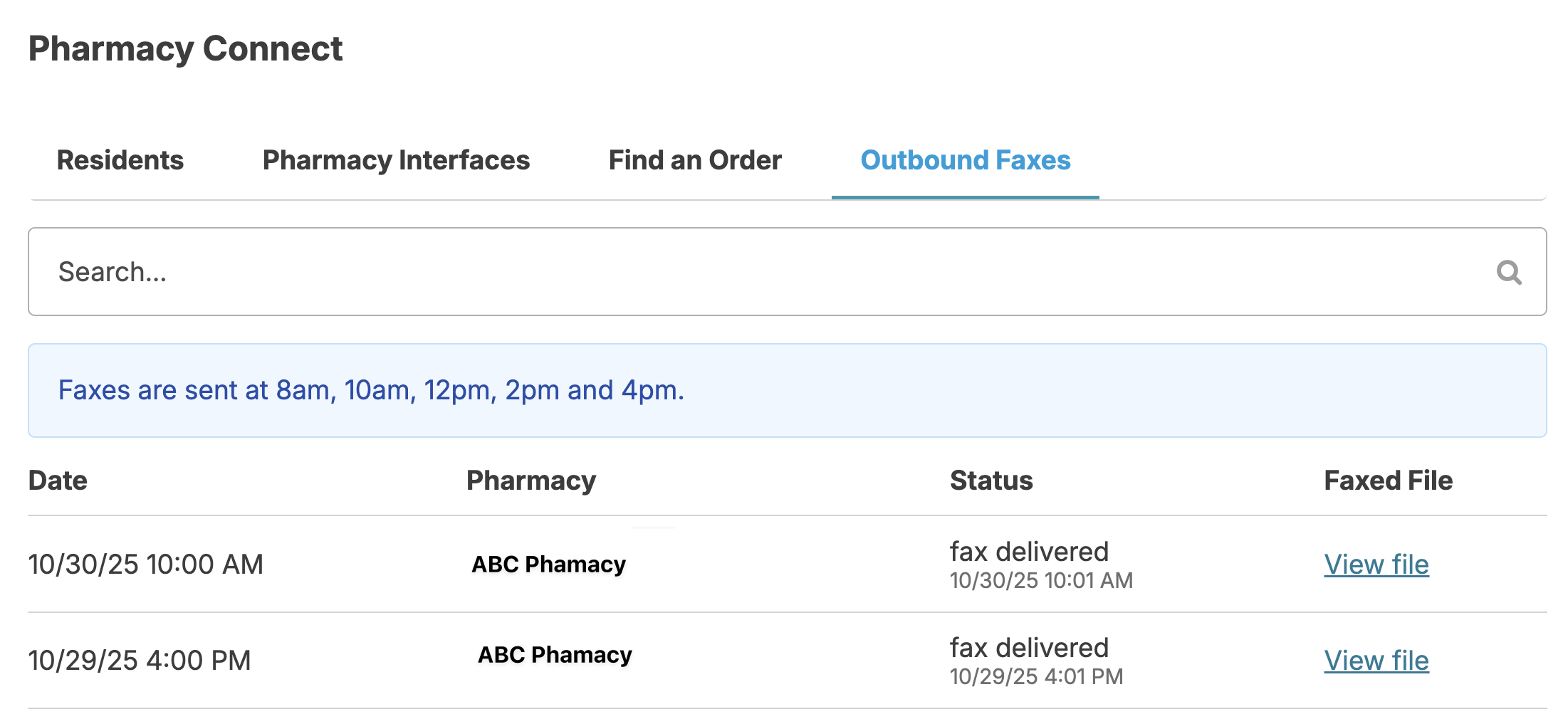The width and height of the screenshot is (1568, 719).
Task: Click fax delivered status dated 10/29/25 4:01 PM
Action: 1029,649
